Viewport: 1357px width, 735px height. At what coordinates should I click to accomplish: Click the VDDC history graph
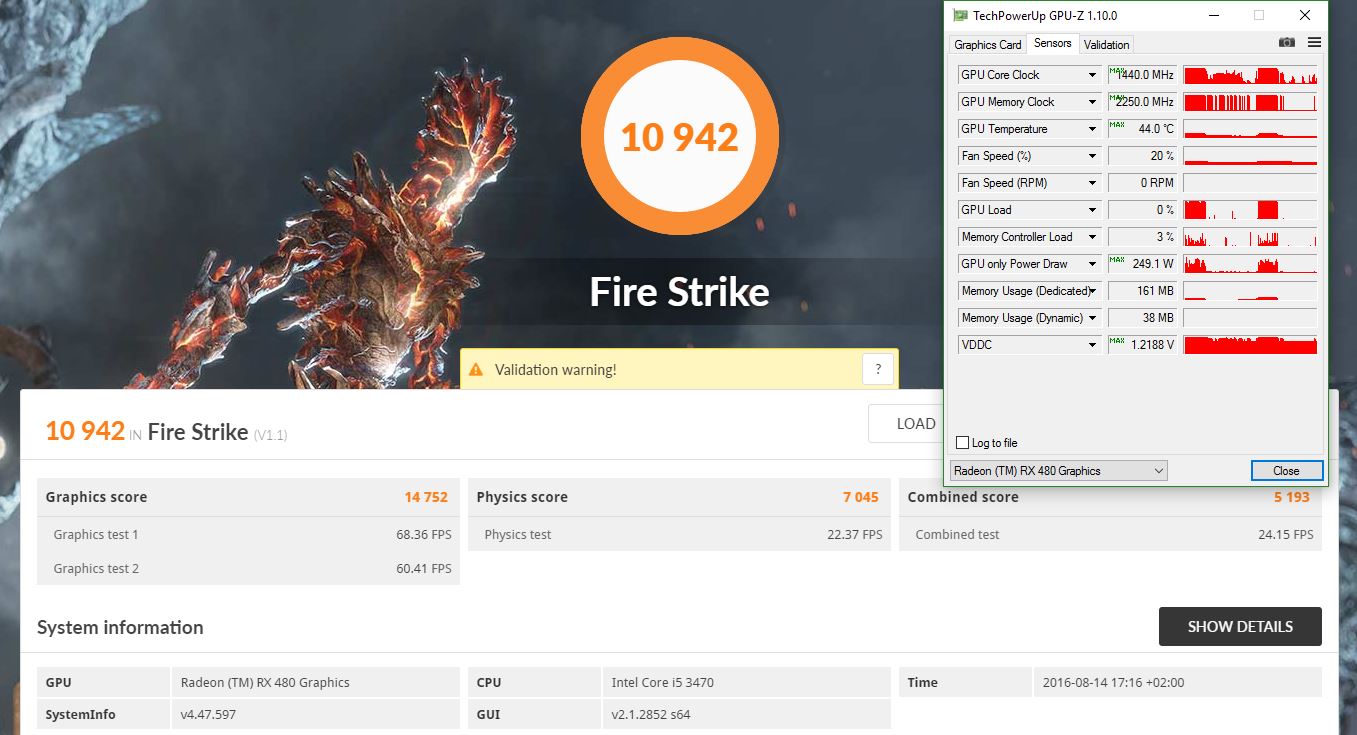pyautogui.click(x=1250, y=345)
